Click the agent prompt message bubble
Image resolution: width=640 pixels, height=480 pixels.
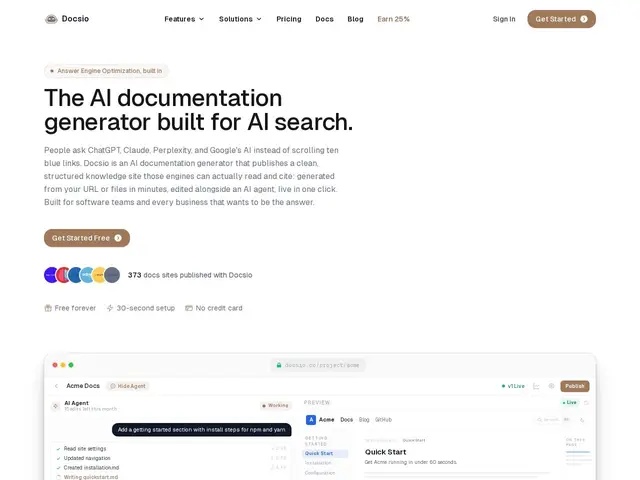pos(202,430)
